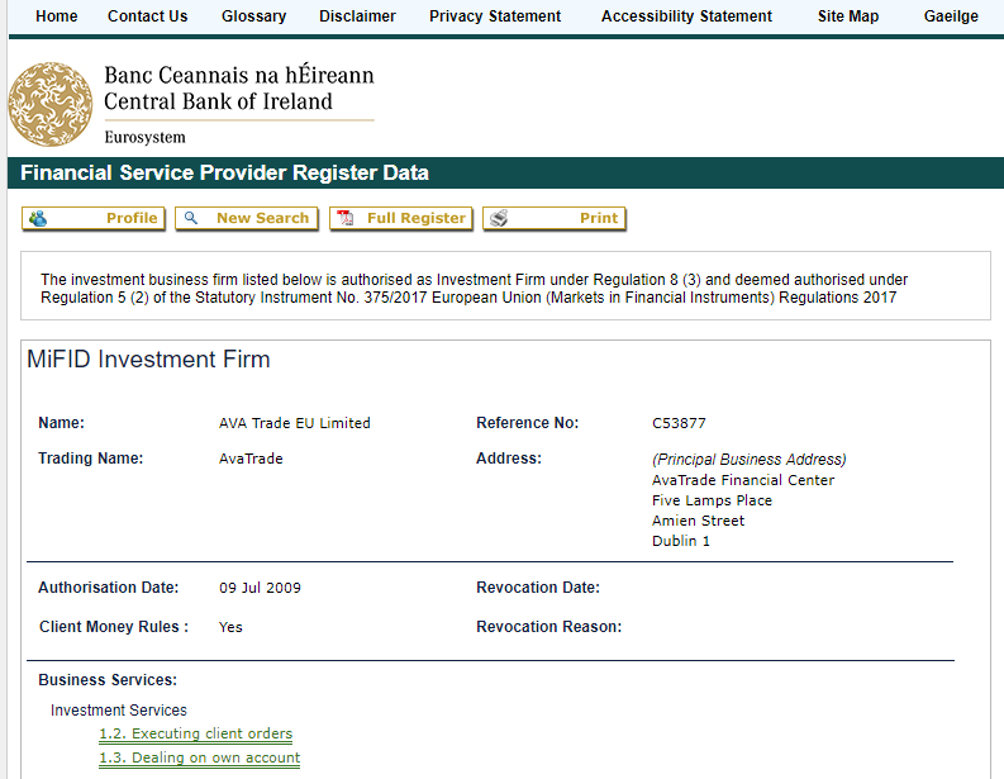
Task: Click the document icon on Full Register button
Action: point(344,218)
